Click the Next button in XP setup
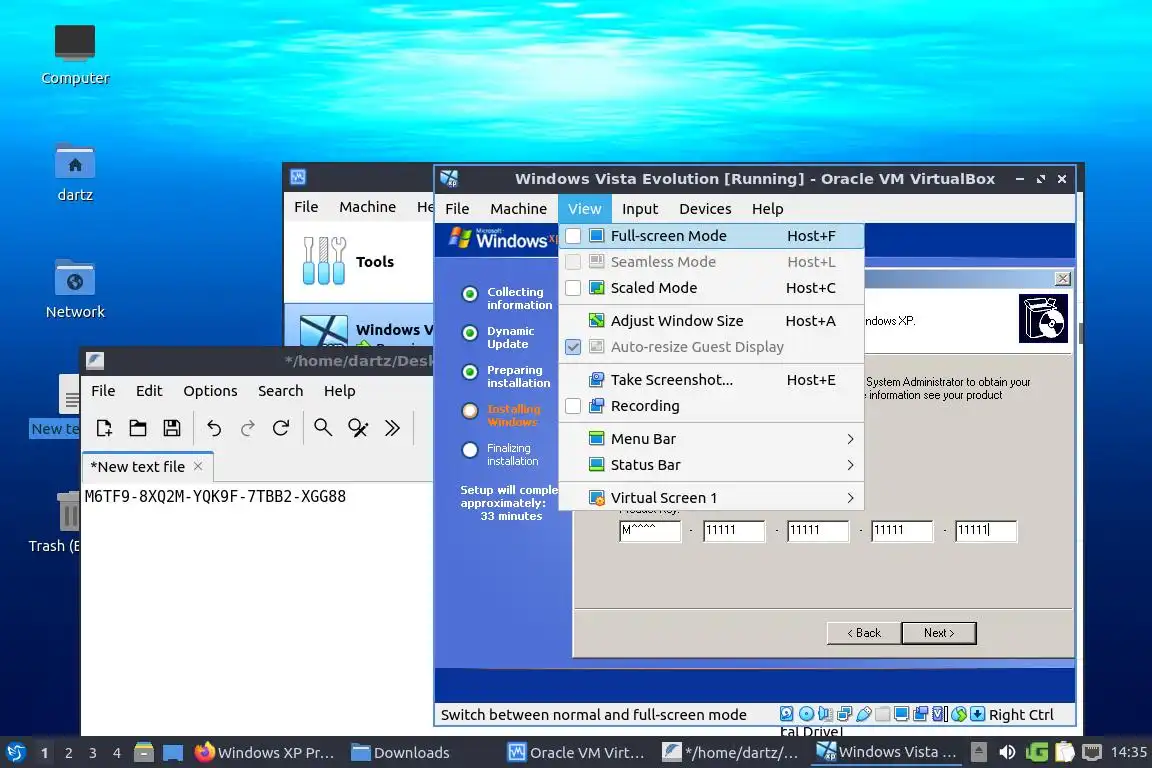 tap(939, 633)
